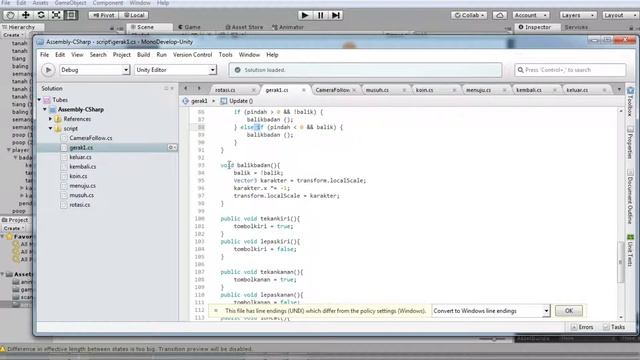
Task: Collapse the Assembly-CSharp project node
Action: (x=45, y=109)
